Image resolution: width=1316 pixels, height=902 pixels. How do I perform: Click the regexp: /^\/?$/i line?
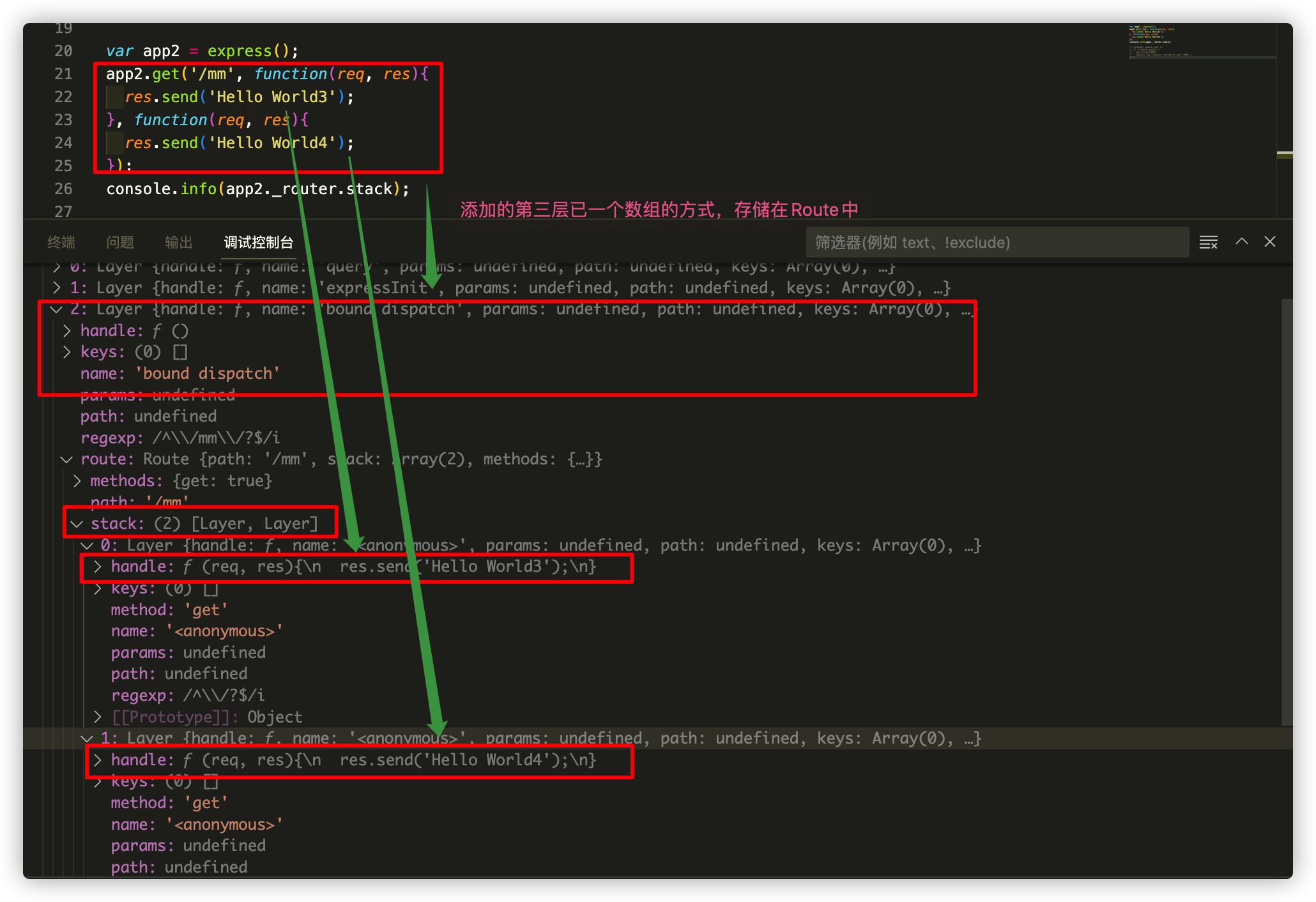[188, 695]
